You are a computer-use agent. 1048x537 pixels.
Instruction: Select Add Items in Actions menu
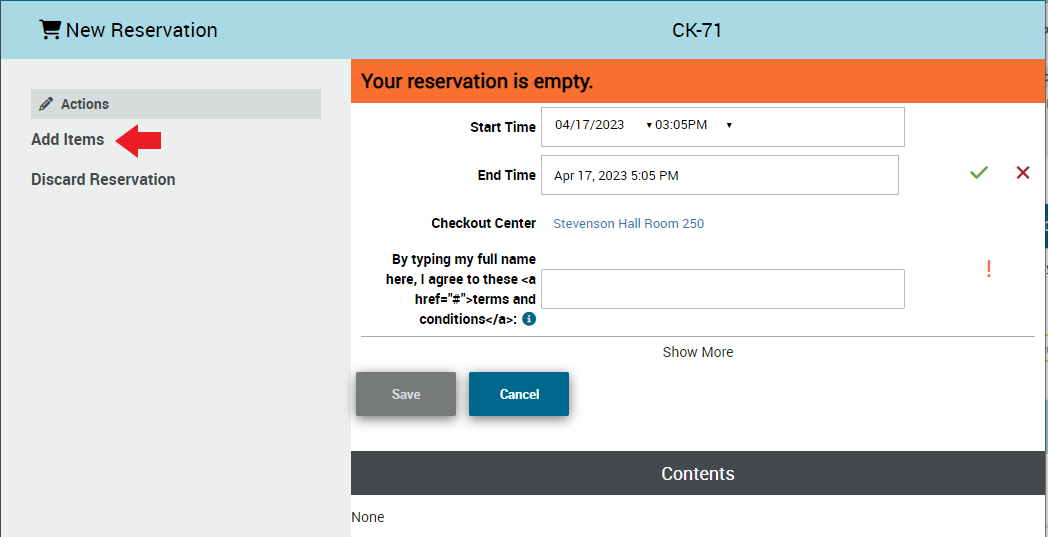point(67,140)
